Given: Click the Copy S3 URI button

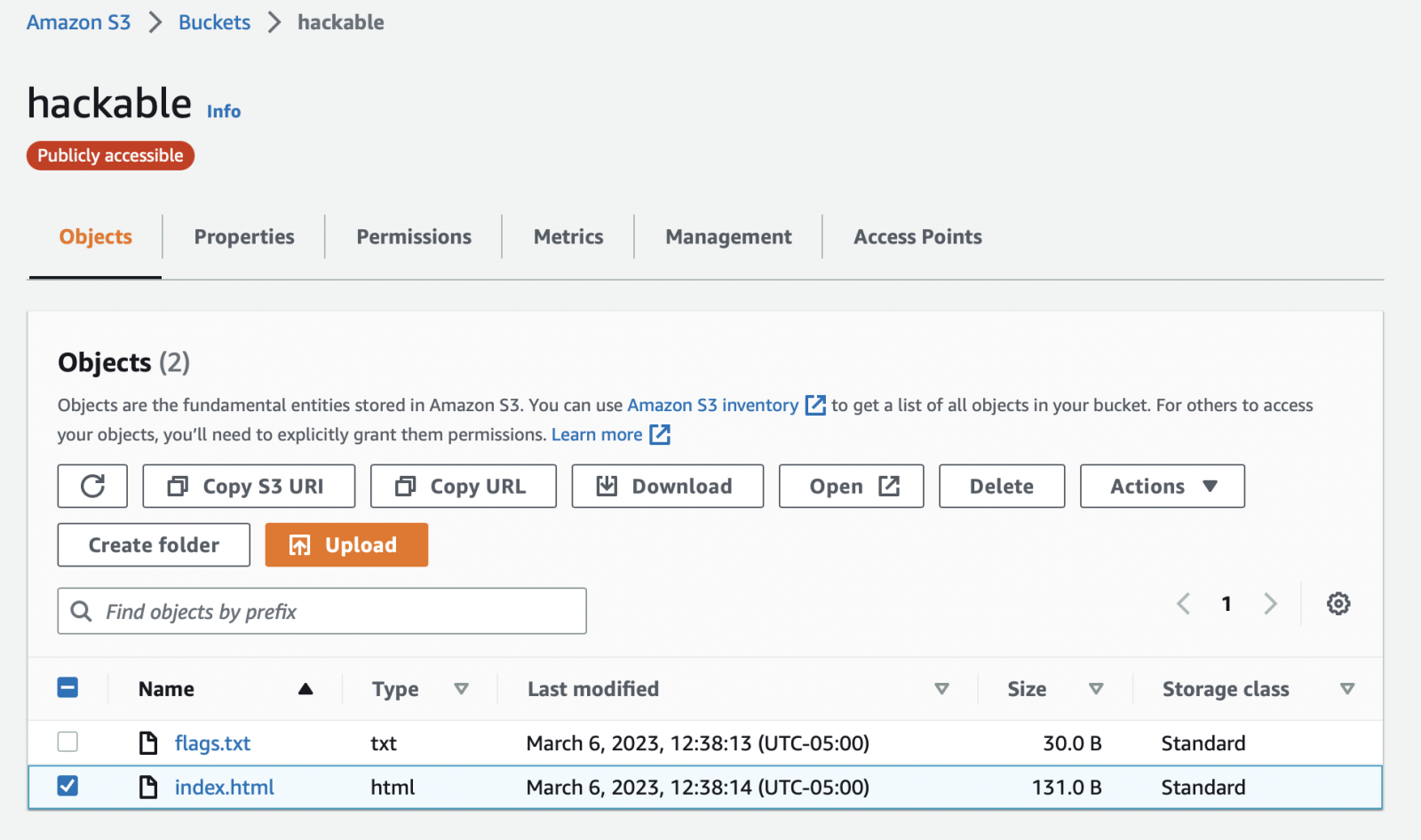Looking at the screenshot, I should [x=249, y=486].
